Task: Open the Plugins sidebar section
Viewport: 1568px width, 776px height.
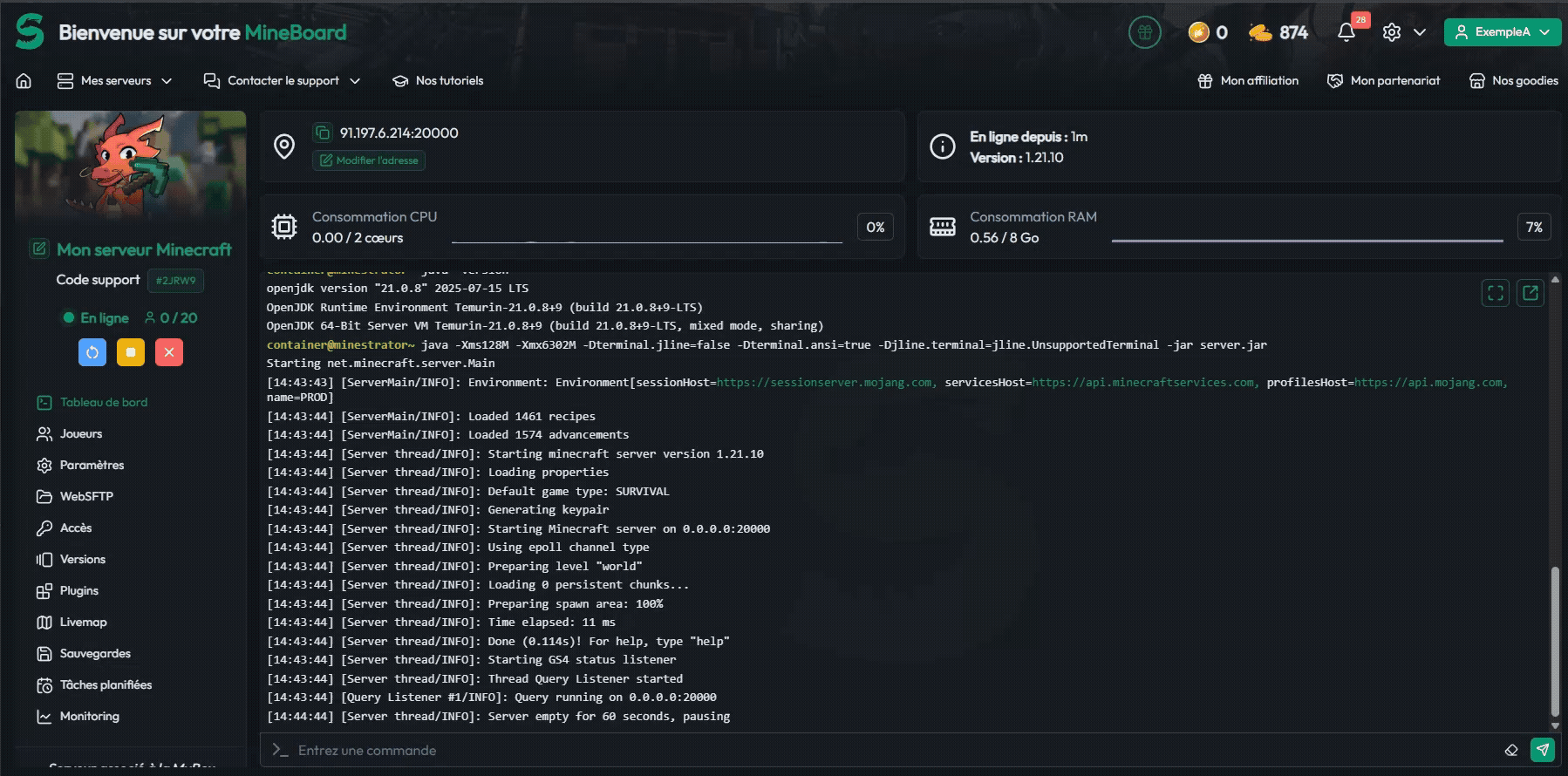Action: (78, 590)
